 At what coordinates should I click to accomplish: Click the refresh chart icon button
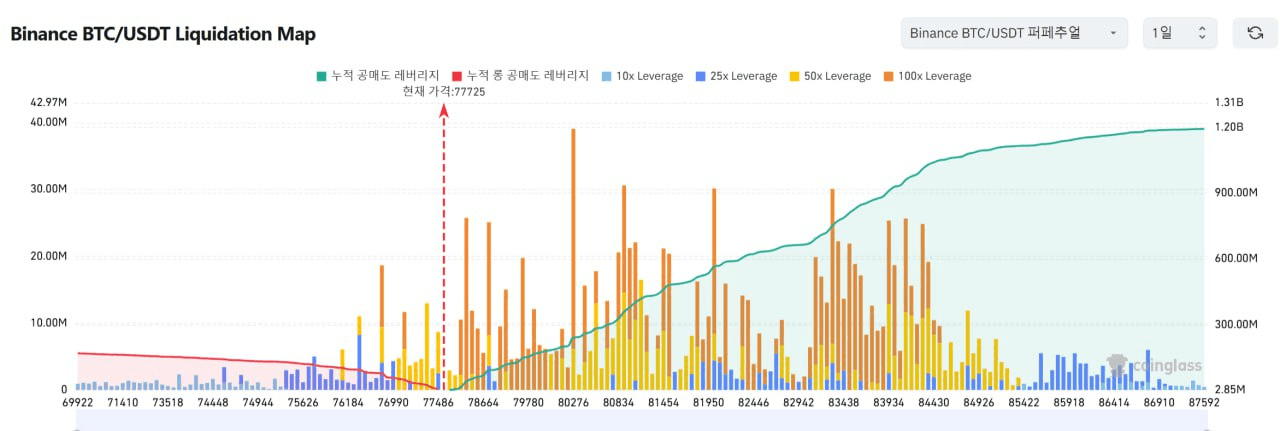point(1254,33)
